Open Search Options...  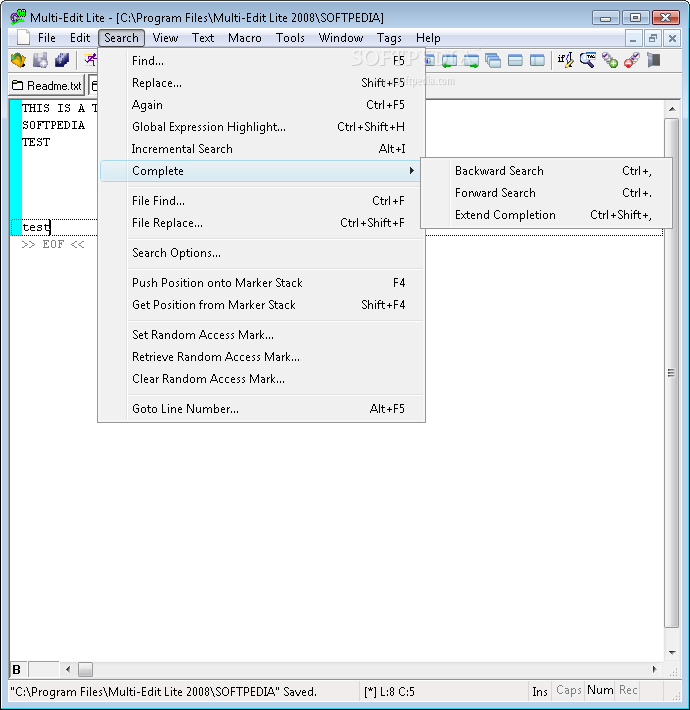click(x=262, y=253)
